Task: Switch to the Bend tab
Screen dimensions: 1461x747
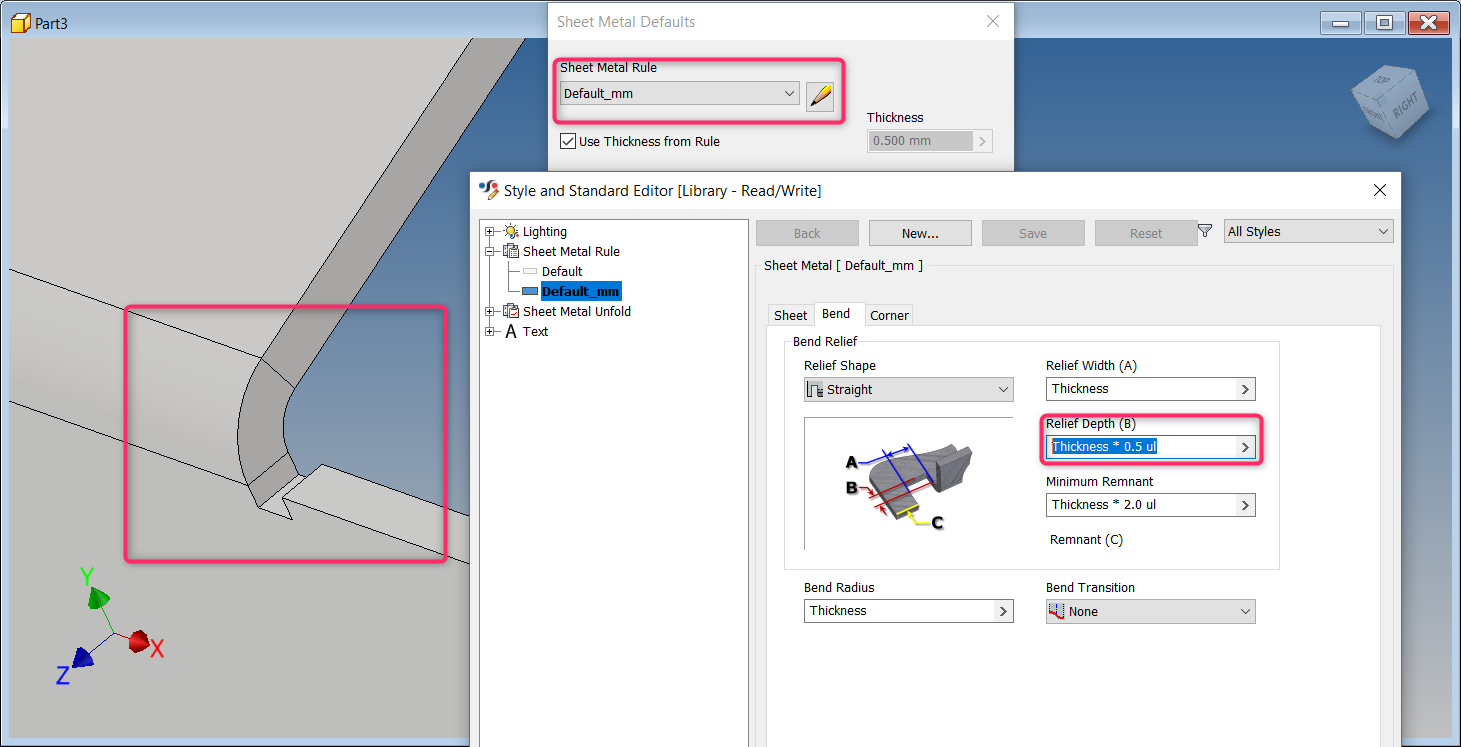Action: coord(836,314)
